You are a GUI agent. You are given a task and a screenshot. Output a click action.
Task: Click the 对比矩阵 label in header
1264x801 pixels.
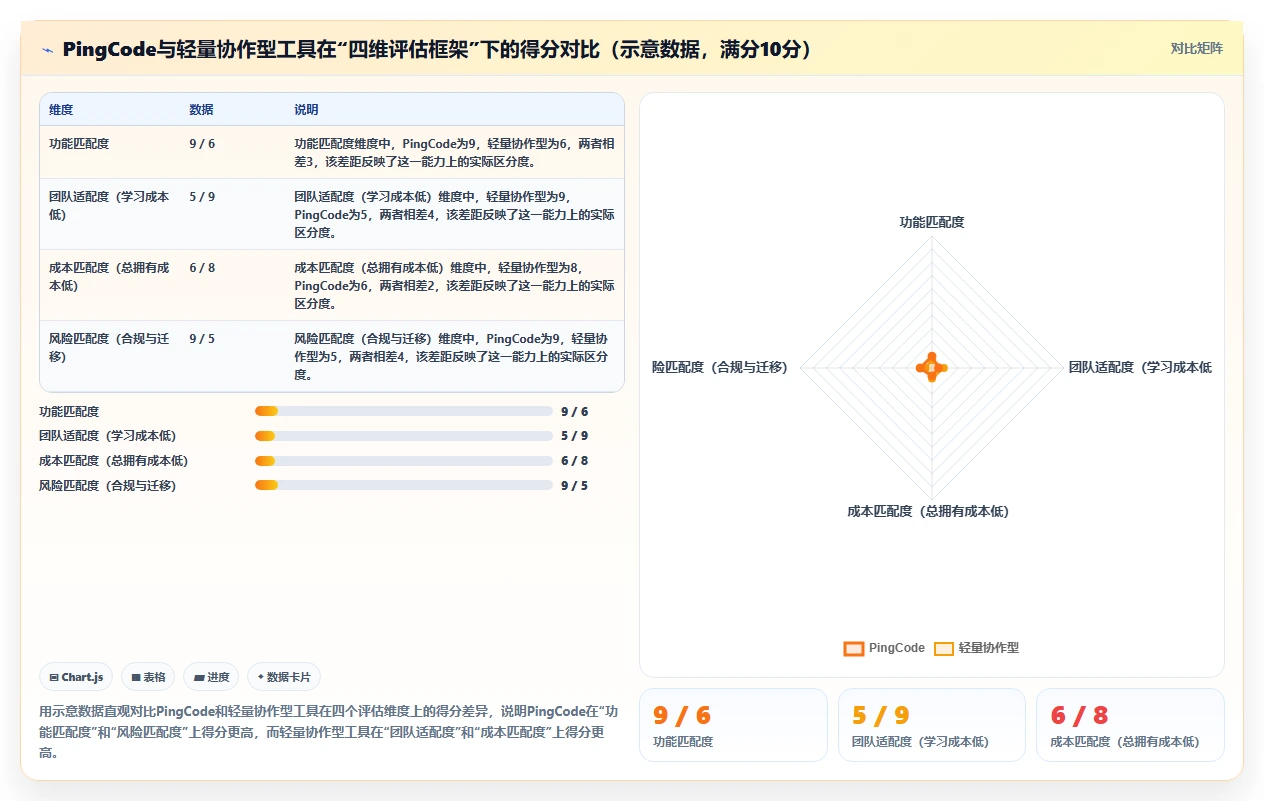pos(1196,48)
